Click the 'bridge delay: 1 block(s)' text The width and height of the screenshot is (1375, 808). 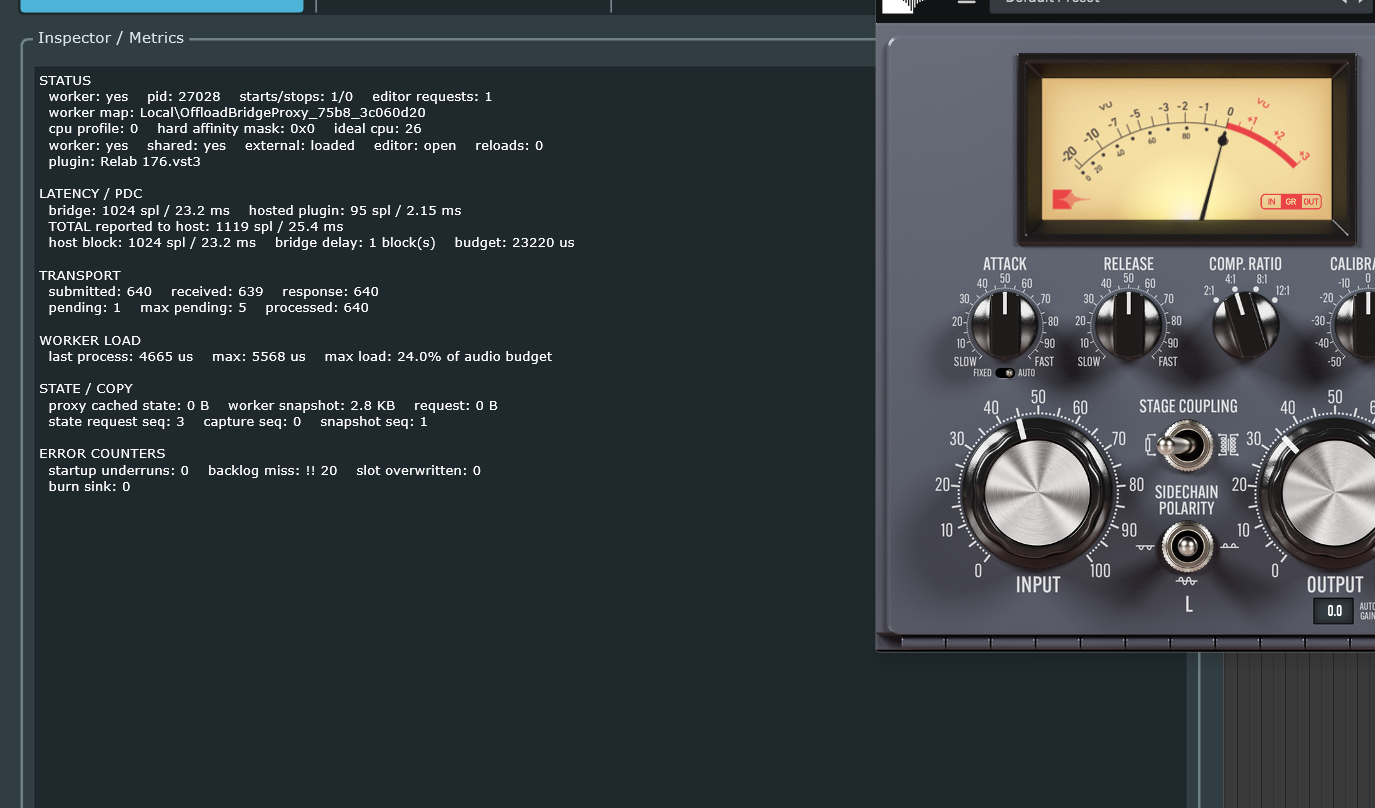click(x=355, y=242)
